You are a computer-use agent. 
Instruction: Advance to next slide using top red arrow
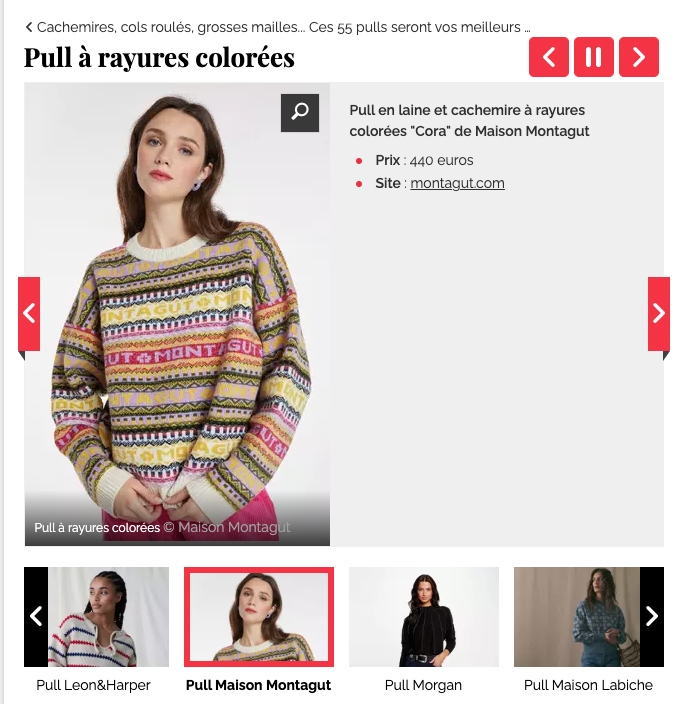click(638, 57)
